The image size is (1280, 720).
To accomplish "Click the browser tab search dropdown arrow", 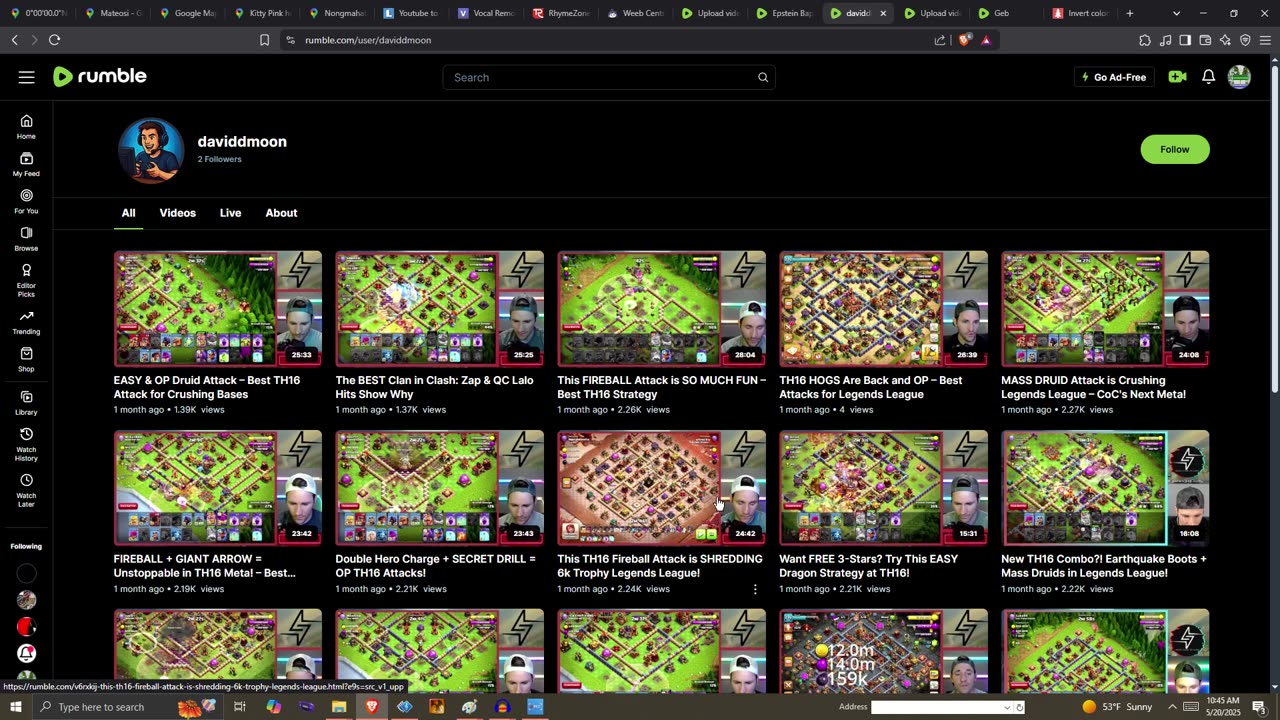I will point(1176,13).
